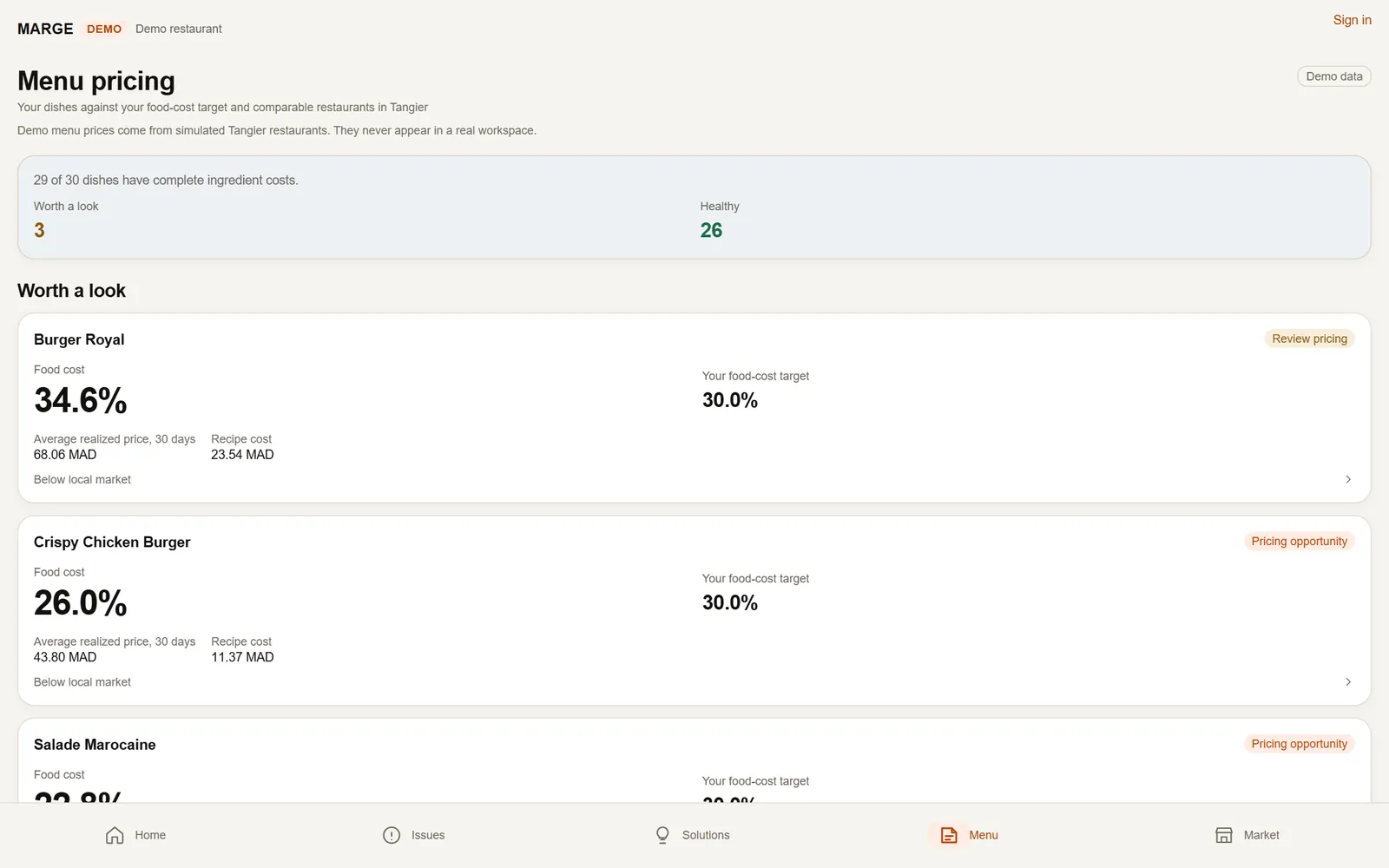Click the 34.6% food cost value
This screenshot has height=868, width=1389.
coord(81,400)
